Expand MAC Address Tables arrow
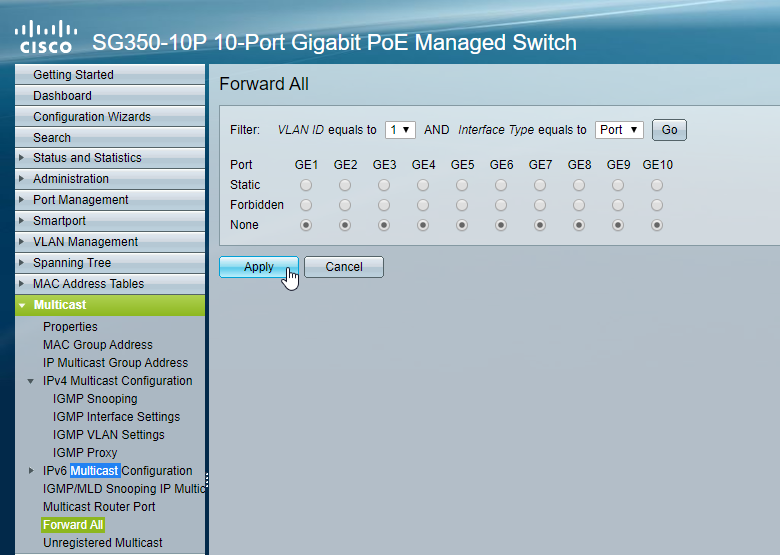This screenshot has height=555, width=780. coord(21,283)
